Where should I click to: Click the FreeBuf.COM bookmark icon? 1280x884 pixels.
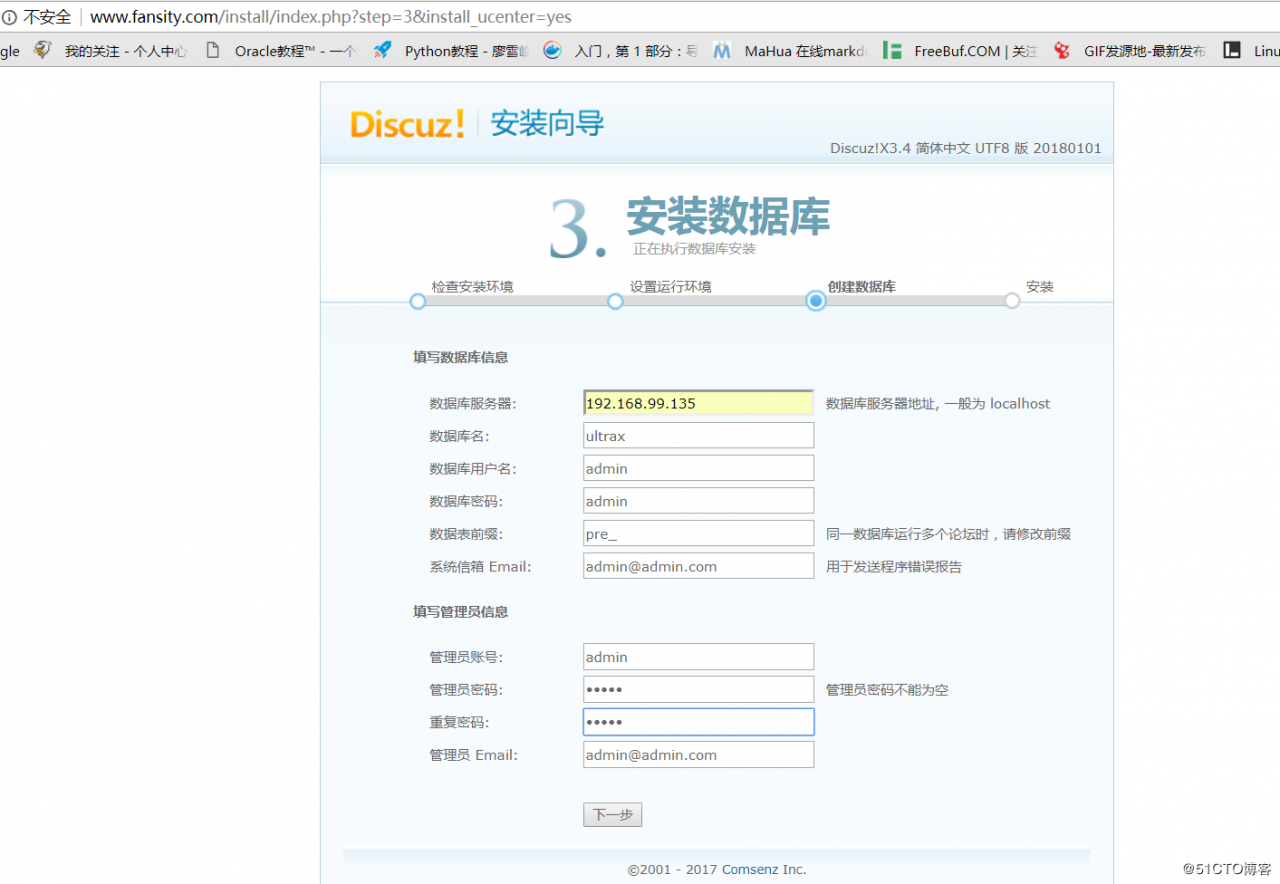[892, 50]
